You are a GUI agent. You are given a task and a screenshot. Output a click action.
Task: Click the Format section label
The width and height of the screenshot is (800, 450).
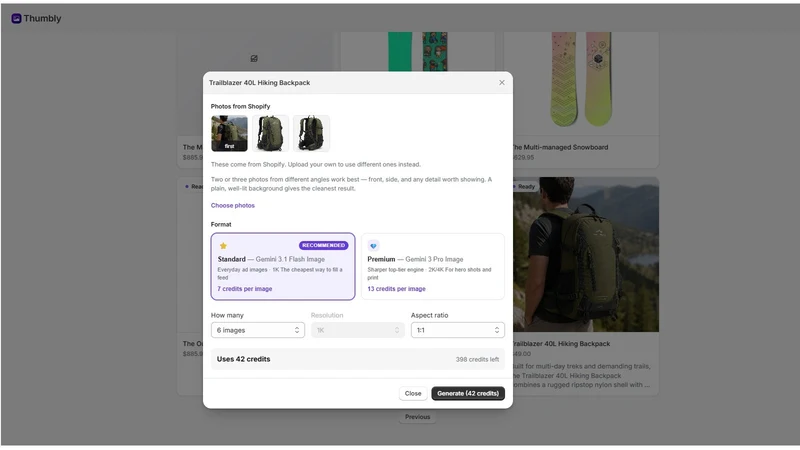tap(221, 224)
